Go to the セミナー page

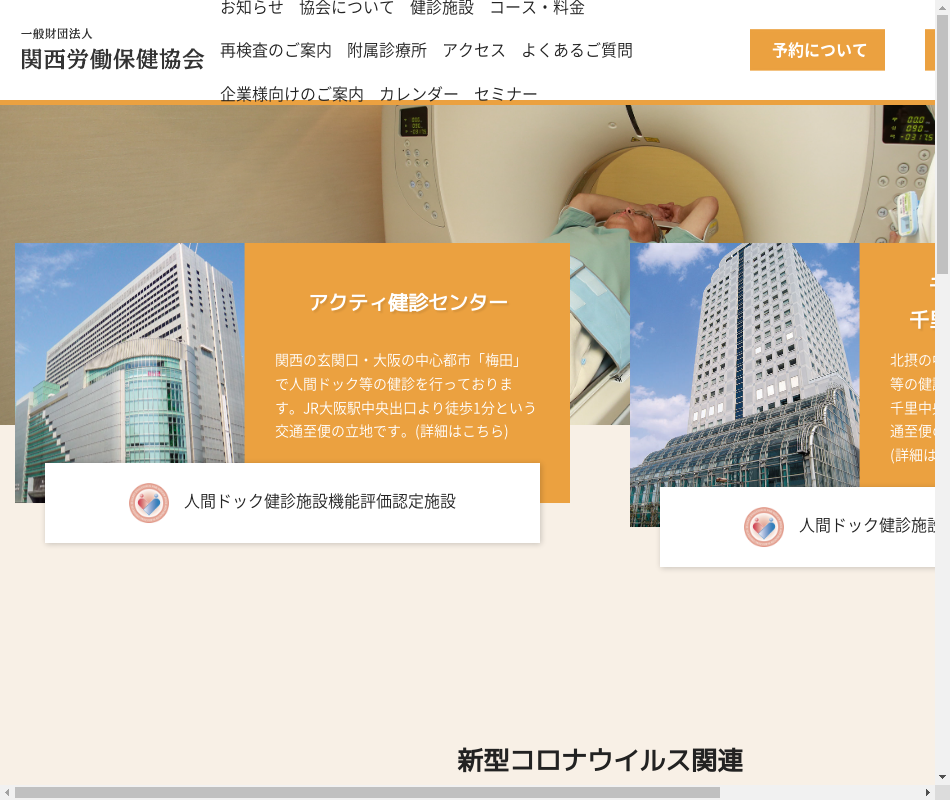pyautogui.click(x=505, y=94)
